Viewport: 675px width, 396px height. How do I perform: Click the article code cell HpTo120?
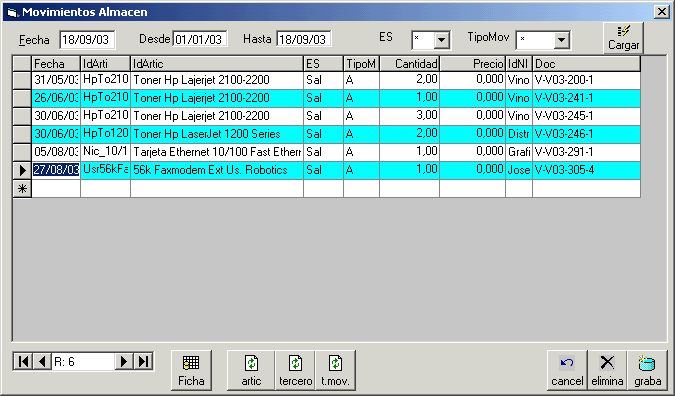pyautogui.click(x=105, y=134)
